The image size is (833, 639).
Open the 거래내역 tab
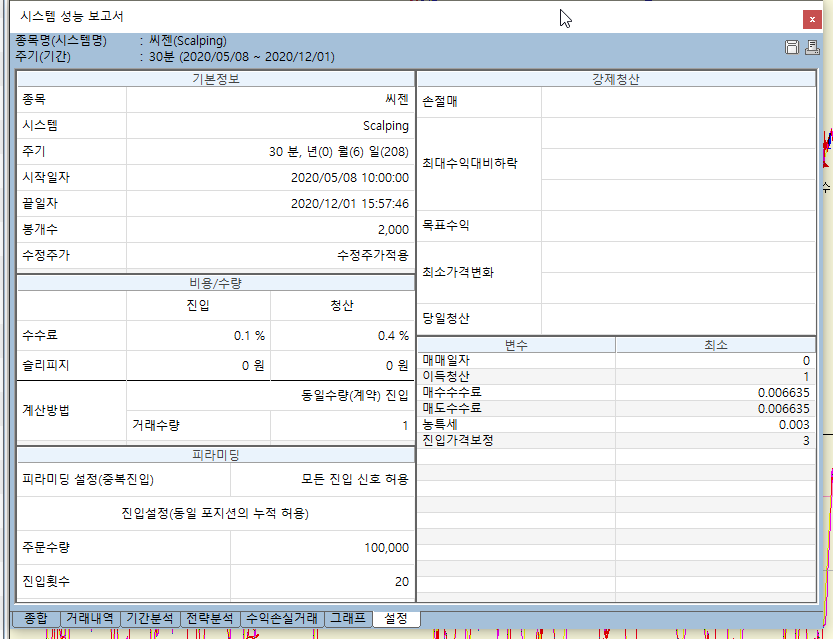[89, 618]
